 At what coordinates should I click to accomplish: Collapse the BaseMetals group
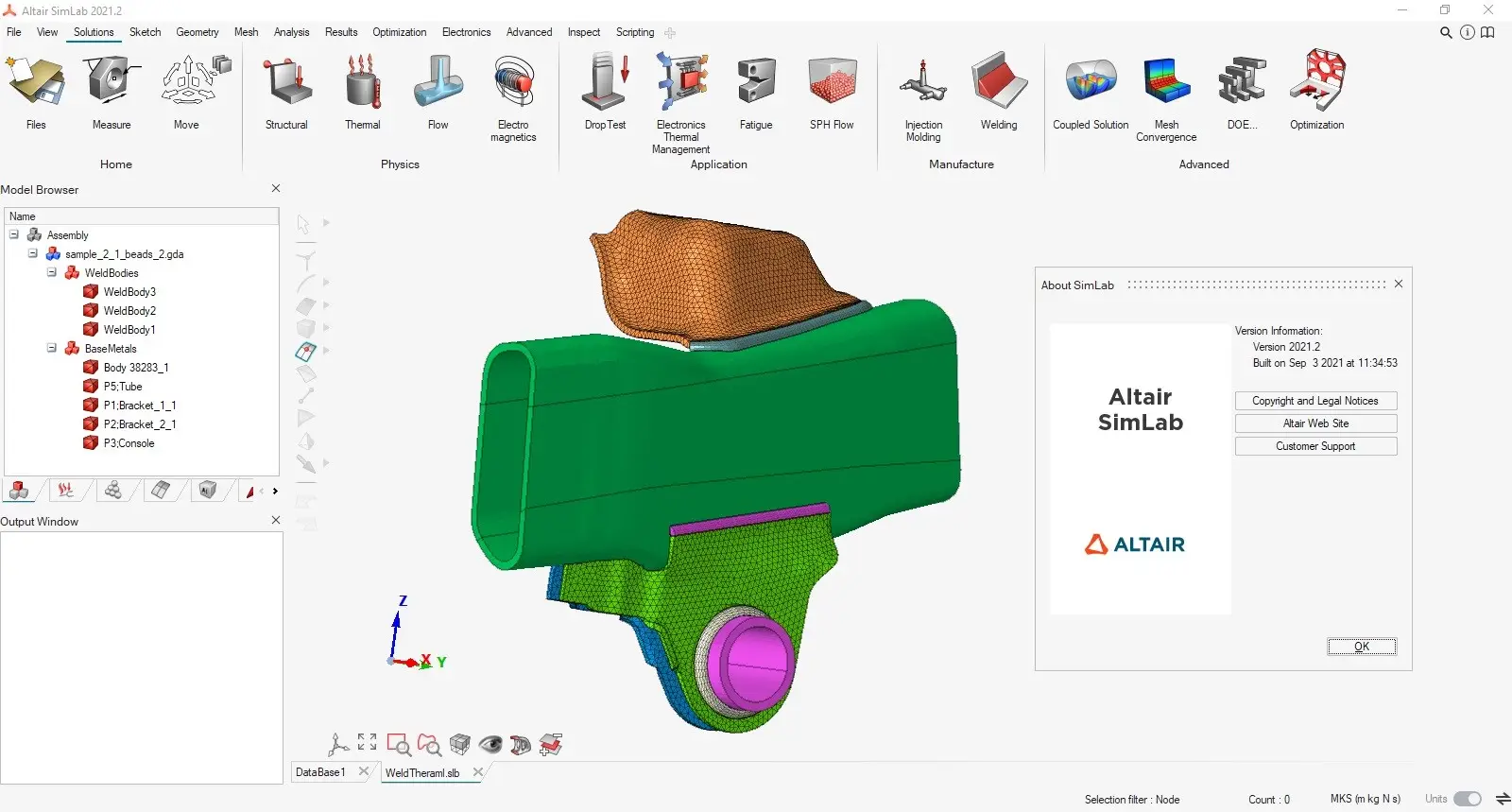point(52,348)
